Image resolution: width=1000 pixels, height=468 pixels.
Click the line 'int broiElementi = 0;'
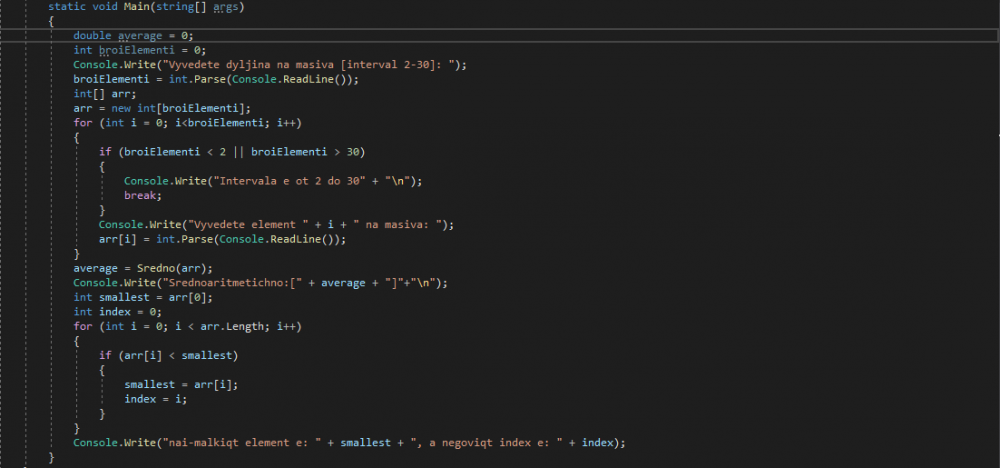(x=140, y=50)
